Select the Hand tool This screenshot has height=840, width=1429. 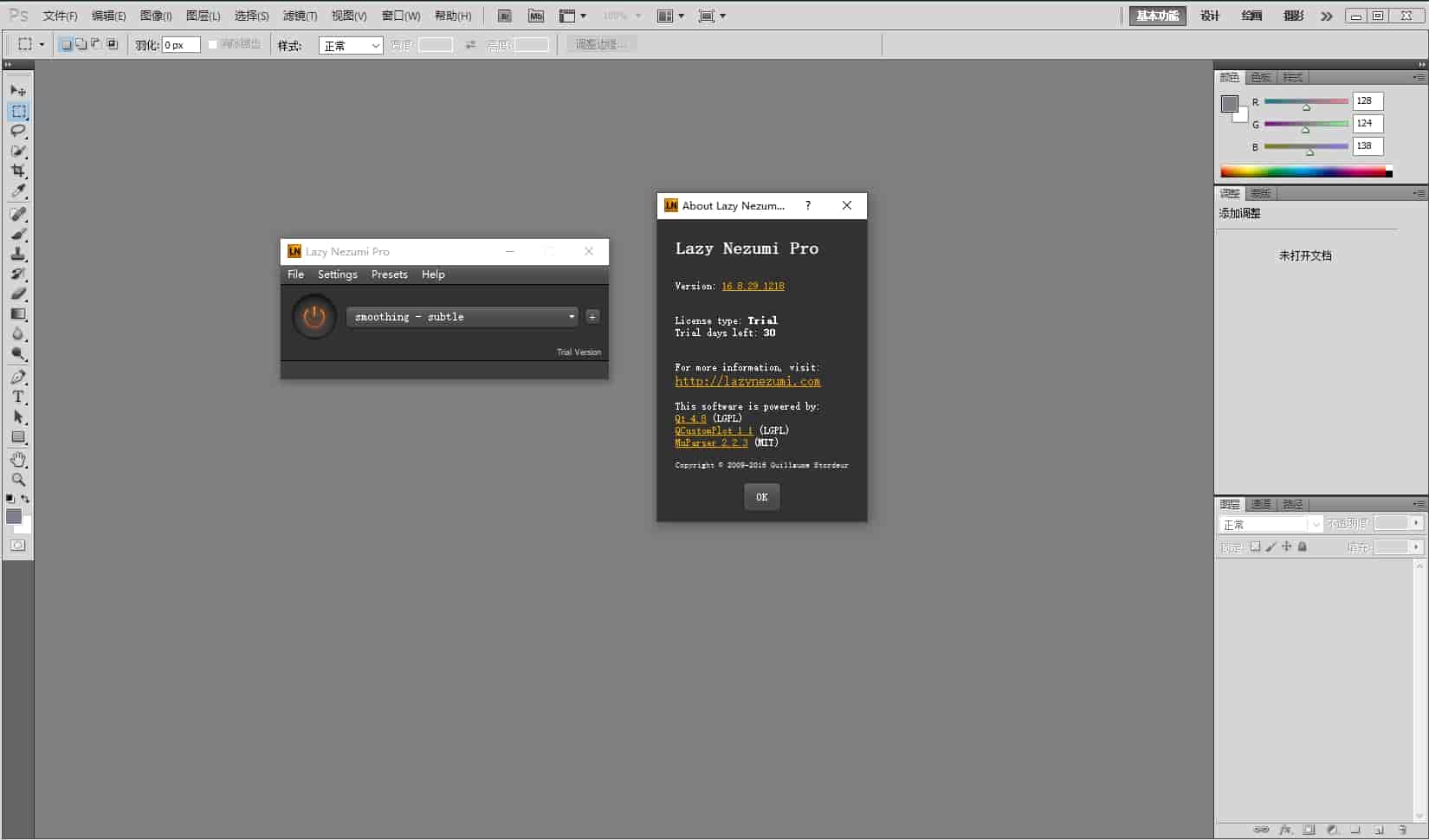(x=18, y=459)
